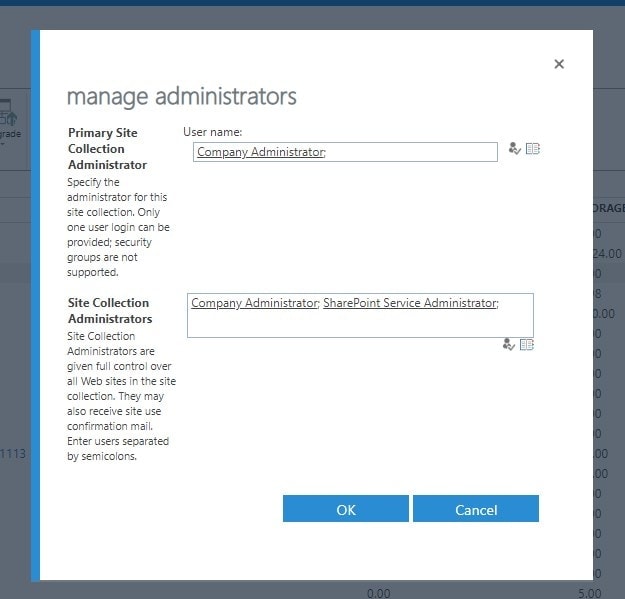This screenshot has height=599, width=625.
Task: Close the manage administrators dialog with X
Action: pyautogui.click(x=559, y=64)
